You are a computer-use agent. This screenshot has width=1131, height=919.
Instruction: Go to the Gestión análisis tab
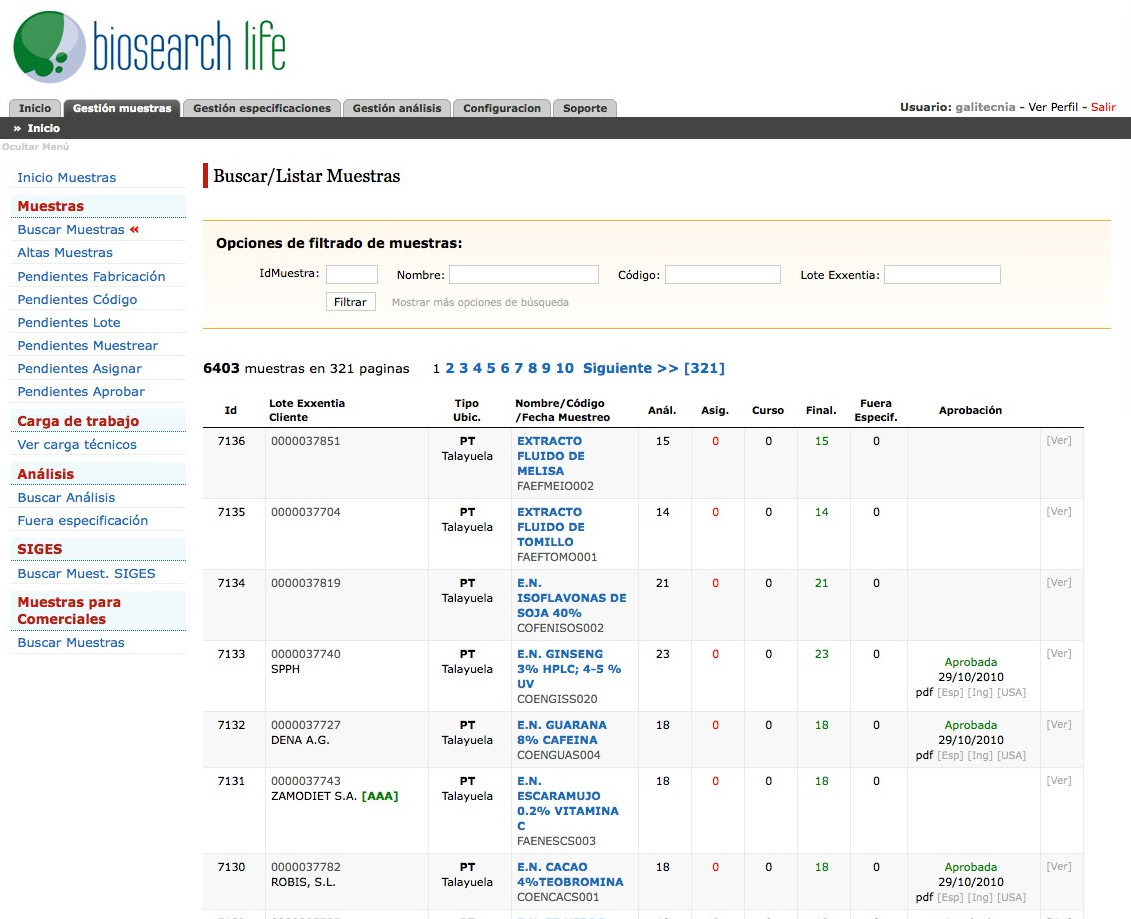pyautogui.click(x=397, y=108)
